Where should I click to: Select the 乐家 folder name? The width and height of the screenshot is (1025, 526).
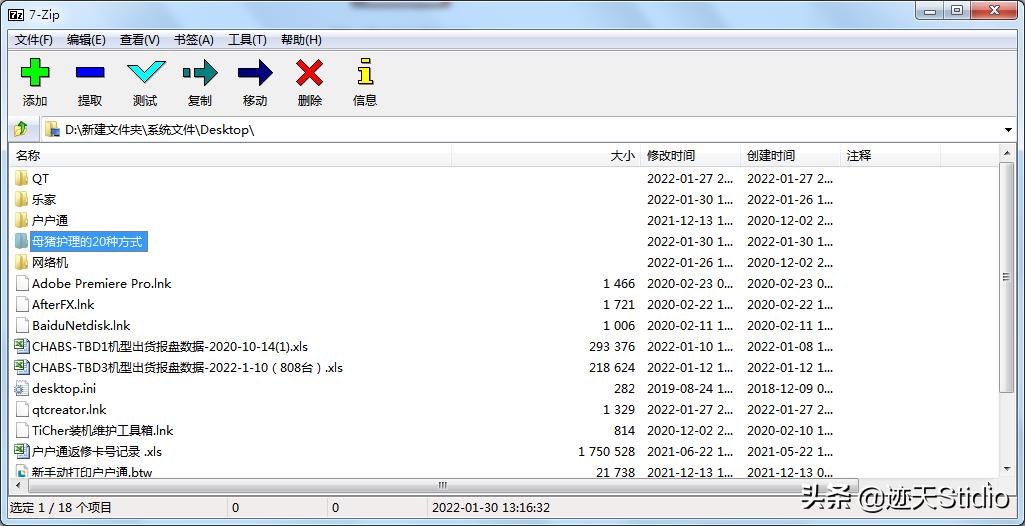(x=44, y=199)
